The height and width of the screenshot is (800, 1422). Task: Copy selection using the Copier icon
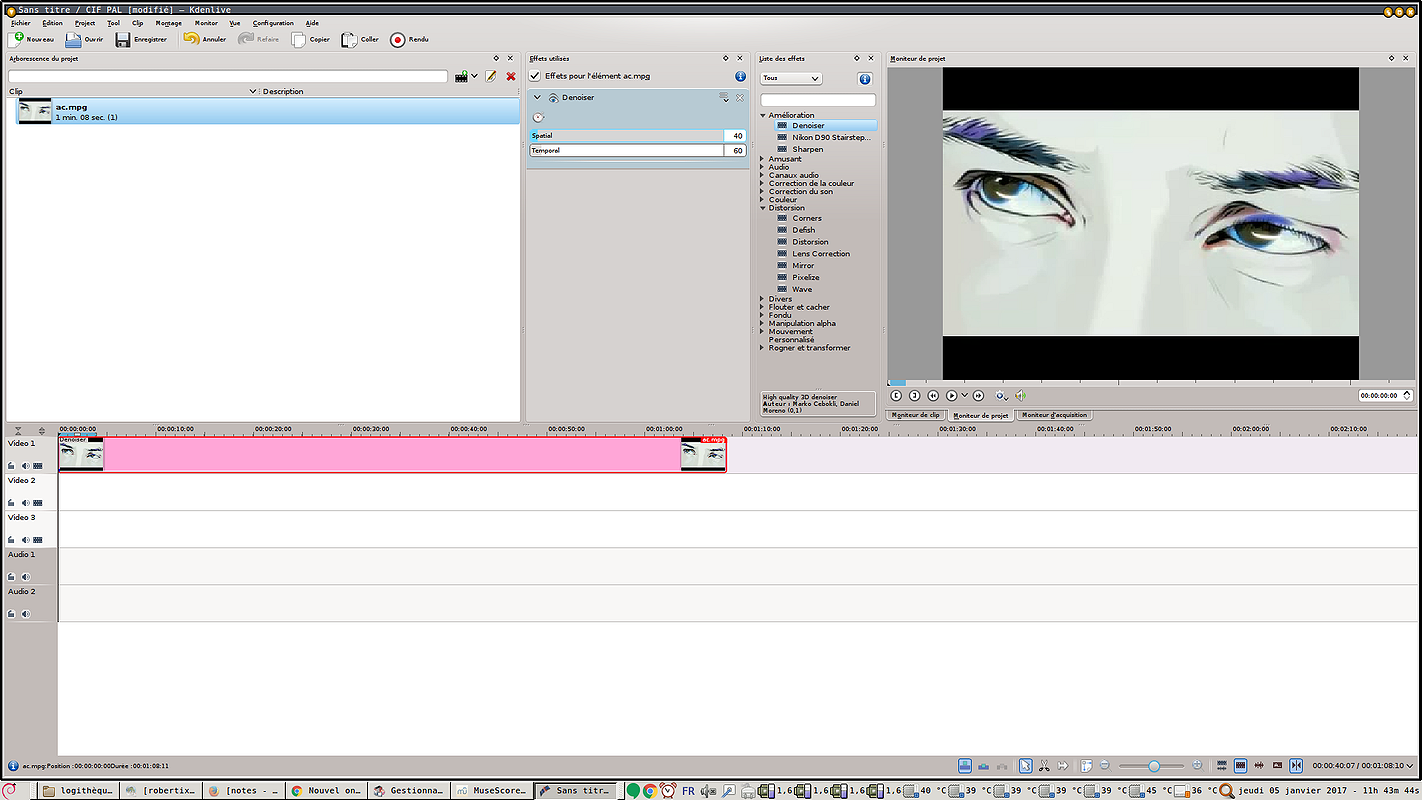pos(299,39)
